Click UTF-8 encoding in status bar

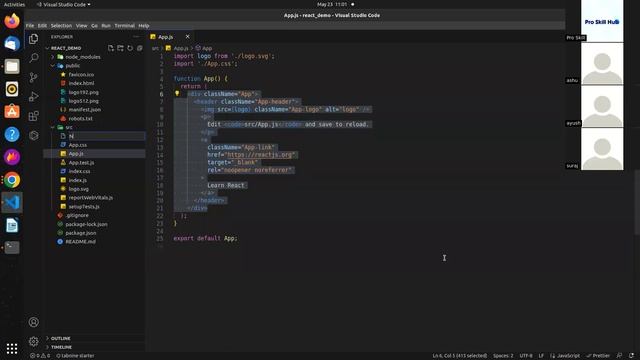coord(526,356)
